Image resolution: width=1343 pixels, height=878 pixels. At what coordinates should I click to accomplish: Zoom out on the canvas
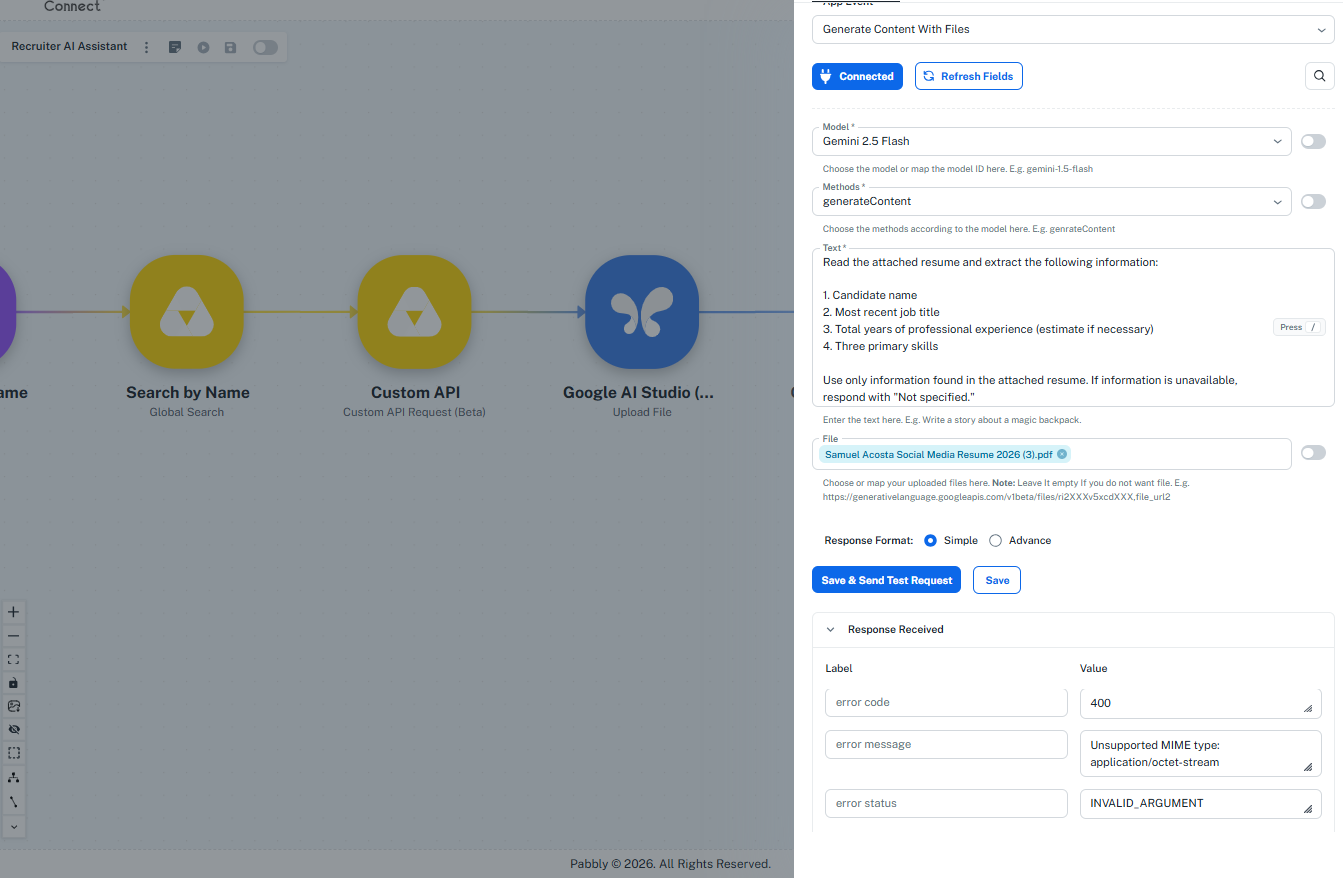coord(13,636)
